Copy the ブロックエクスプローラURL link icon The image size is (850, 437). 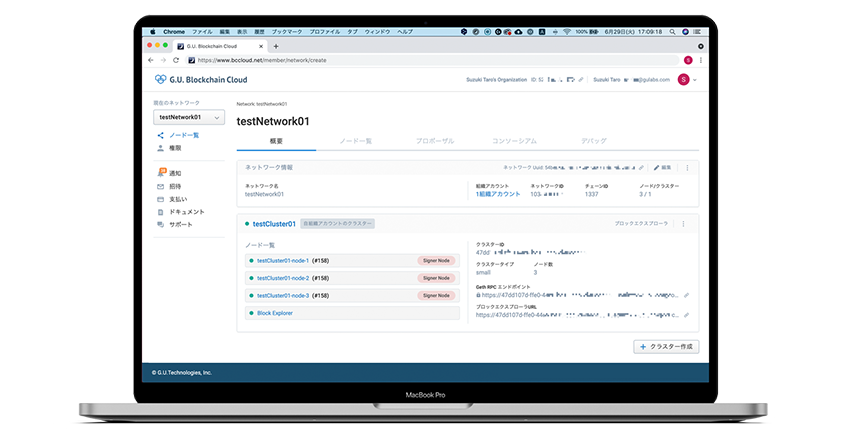[x=686, y=315]
